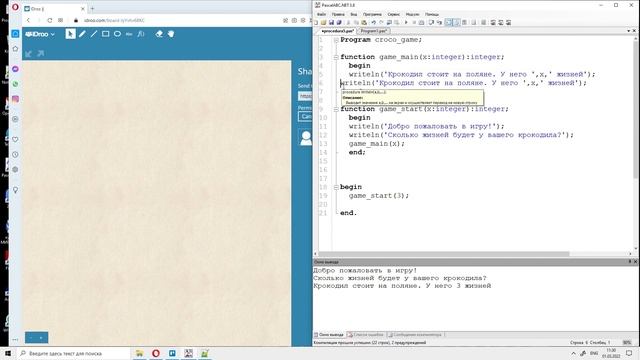Switch to the procedure3.pas tab
640x360 pixels.
(x=338, y=31)
